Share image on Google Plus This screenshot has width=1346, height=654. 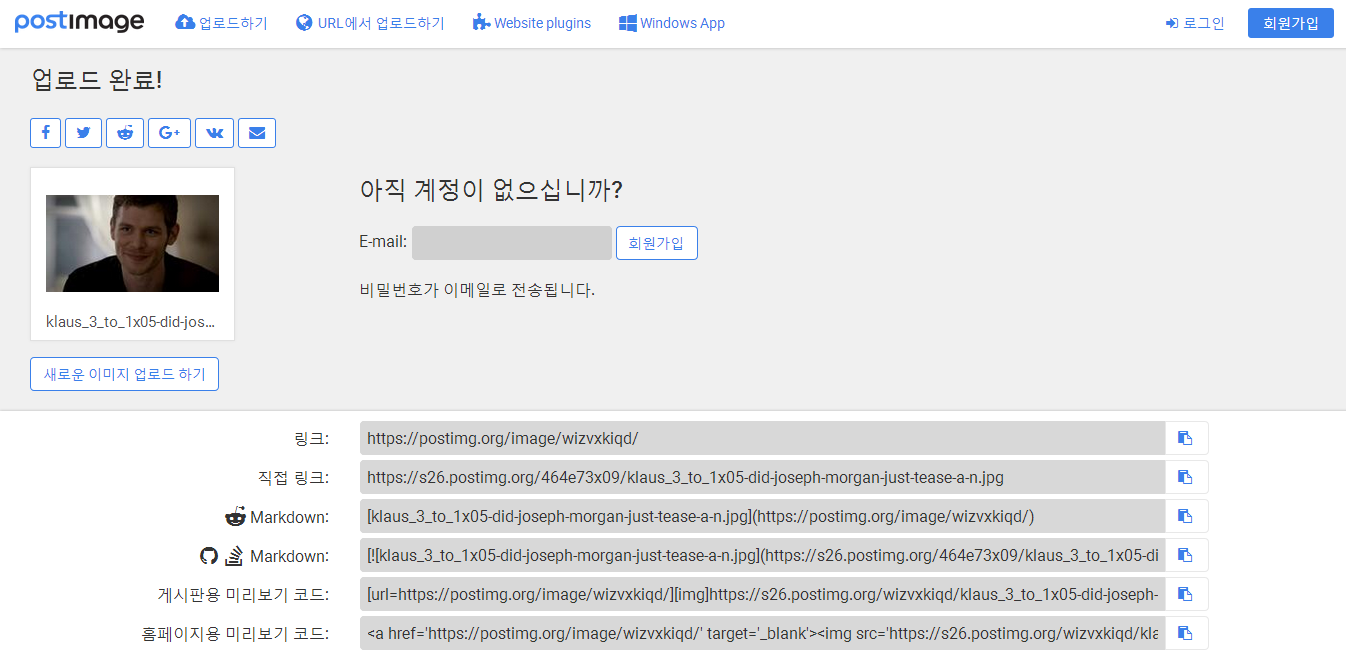(169, 133)
